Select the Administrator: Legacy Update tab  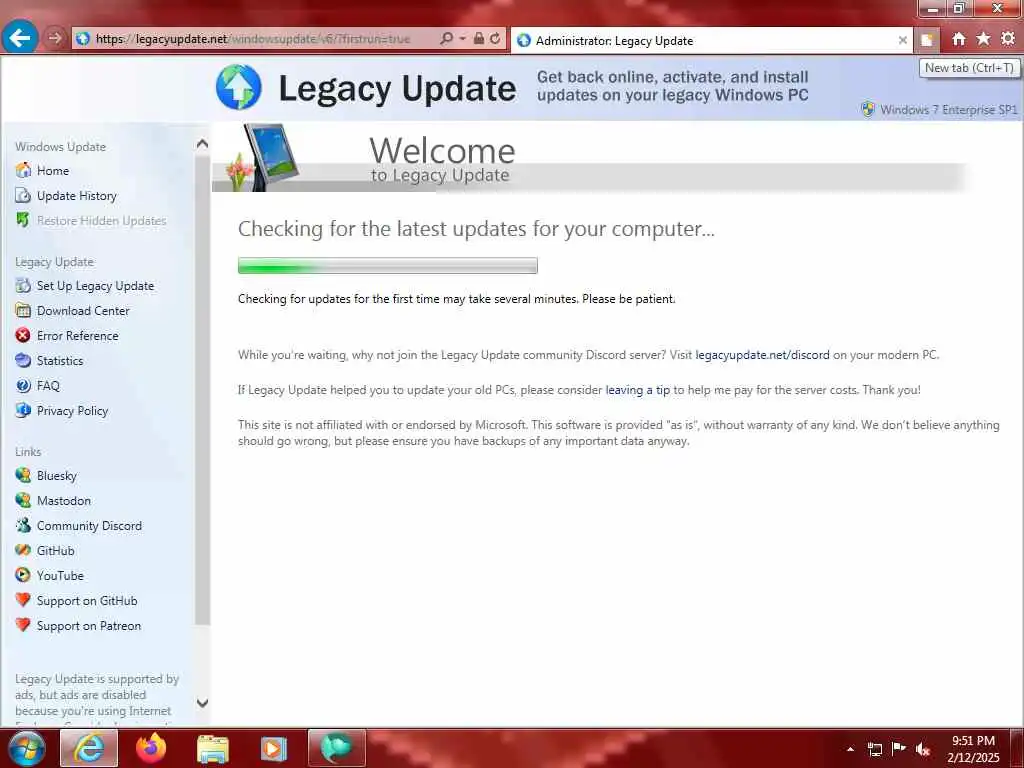(x=711, y=40)
